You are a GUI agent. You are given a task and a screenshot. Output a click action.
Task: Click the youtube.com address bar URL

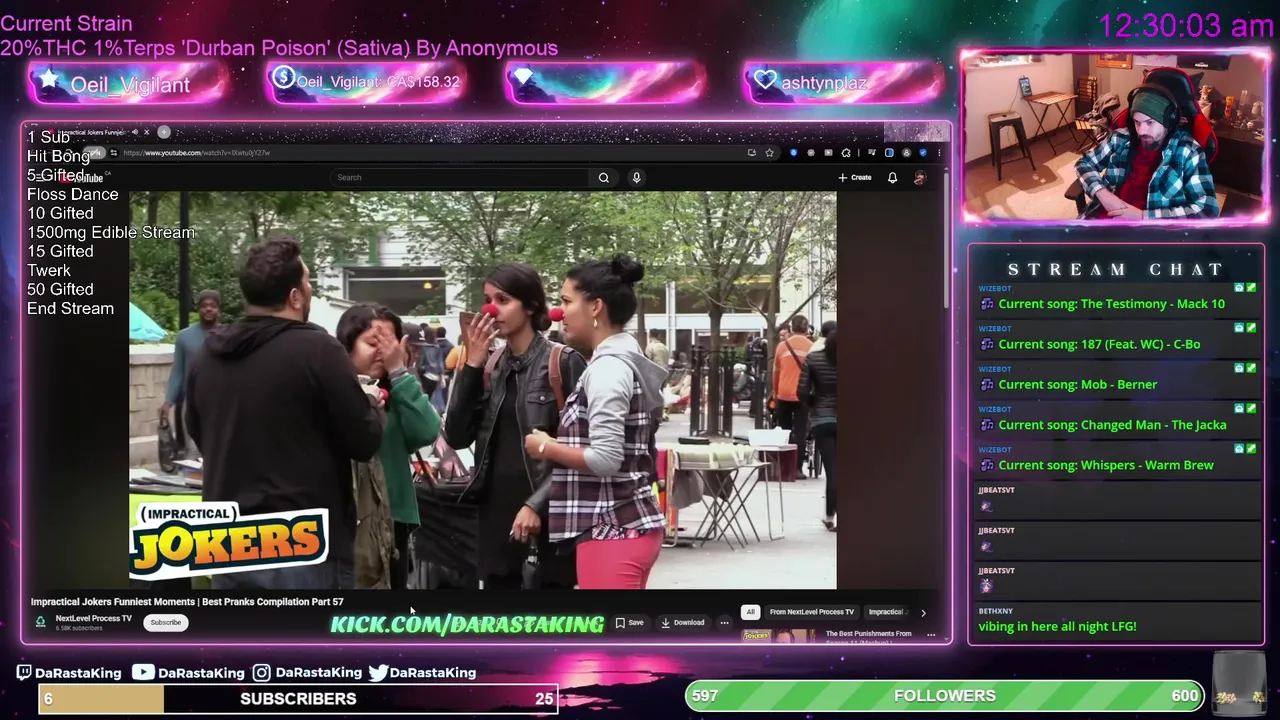coord(197,153)
